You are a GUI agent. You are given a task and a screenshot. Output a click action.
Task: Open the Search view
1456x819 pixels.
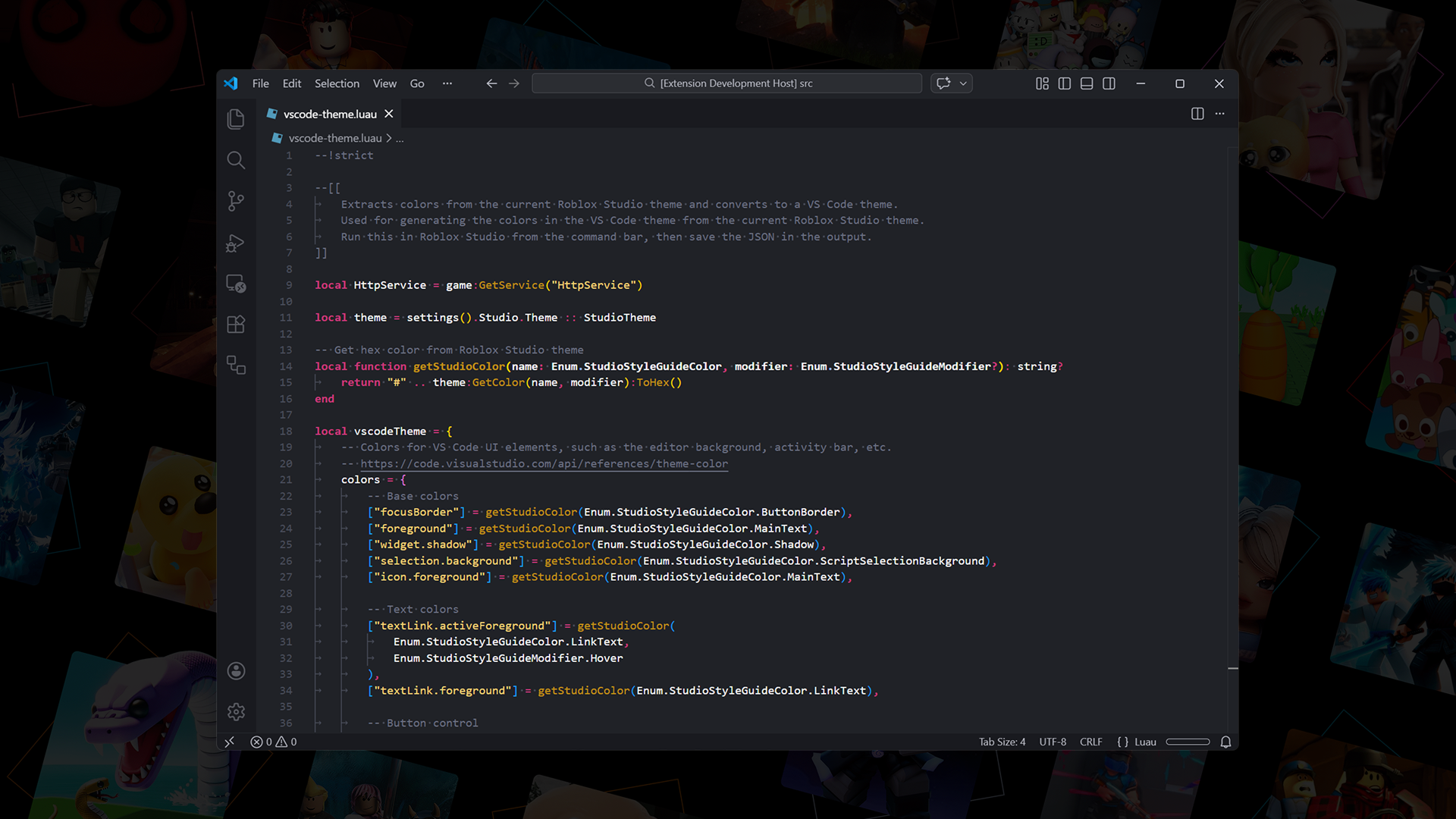pos(235,160)
